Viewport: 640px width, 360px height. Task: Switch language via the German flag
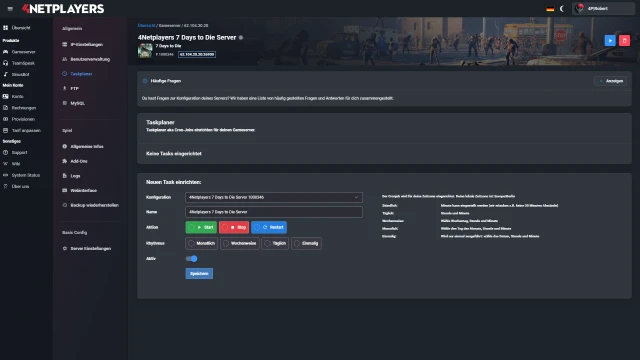(x=550, y=9)
